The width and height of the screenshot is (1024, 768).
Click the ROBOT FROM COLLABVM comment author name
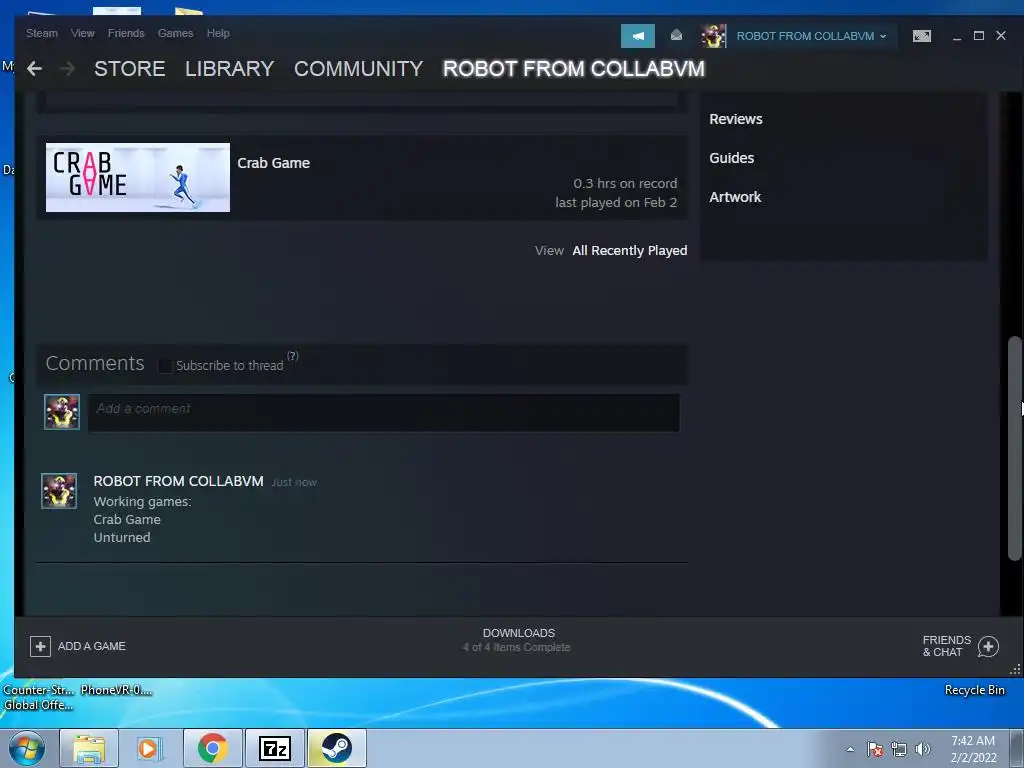(178, 481)
